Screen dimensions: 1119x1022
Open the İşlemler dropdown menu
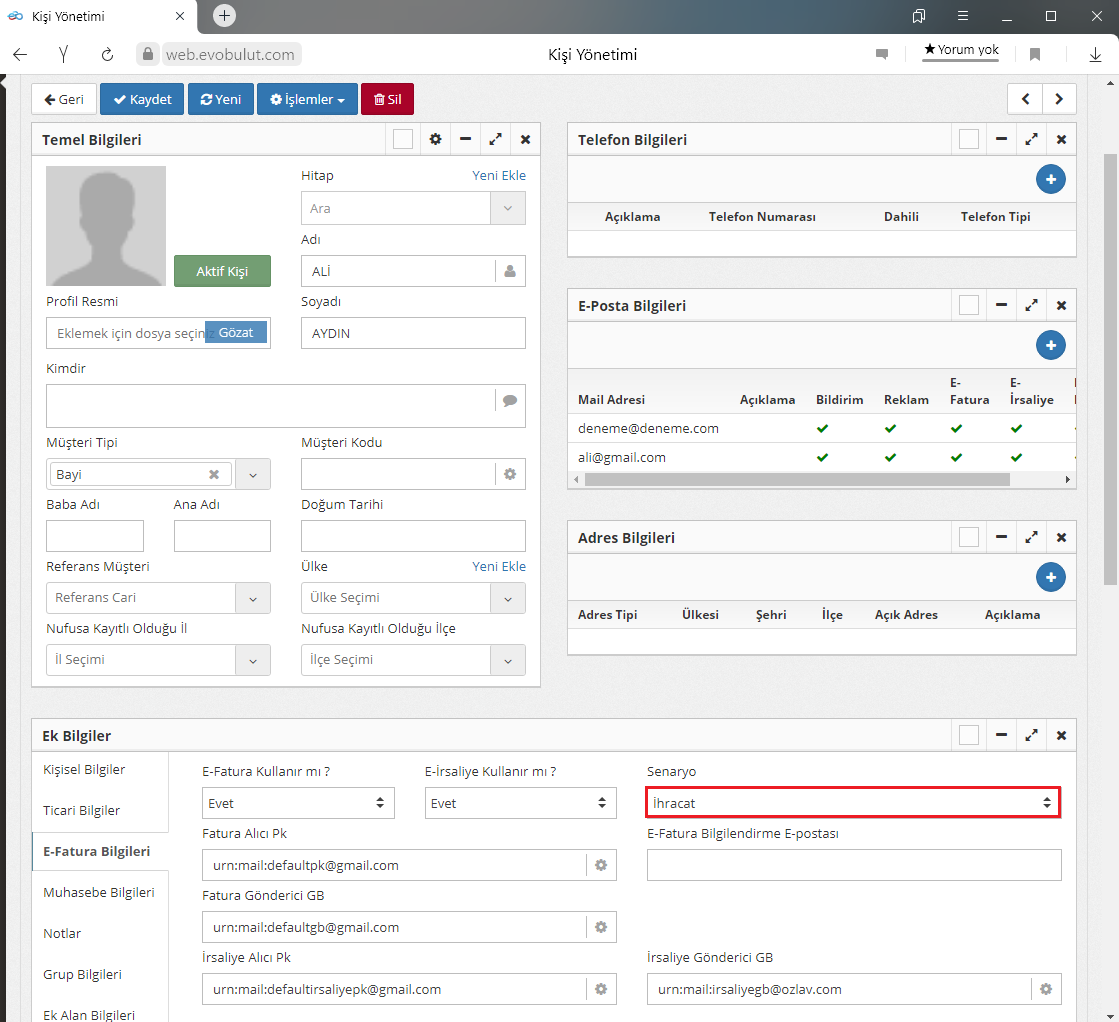tap(307, 100)
